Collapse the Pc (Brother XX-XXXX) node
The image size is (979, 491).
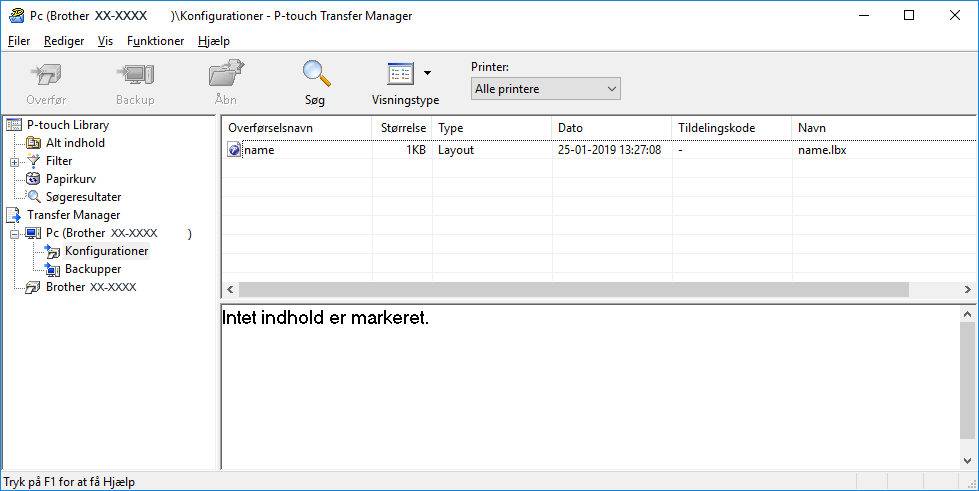tap(14, 234)
